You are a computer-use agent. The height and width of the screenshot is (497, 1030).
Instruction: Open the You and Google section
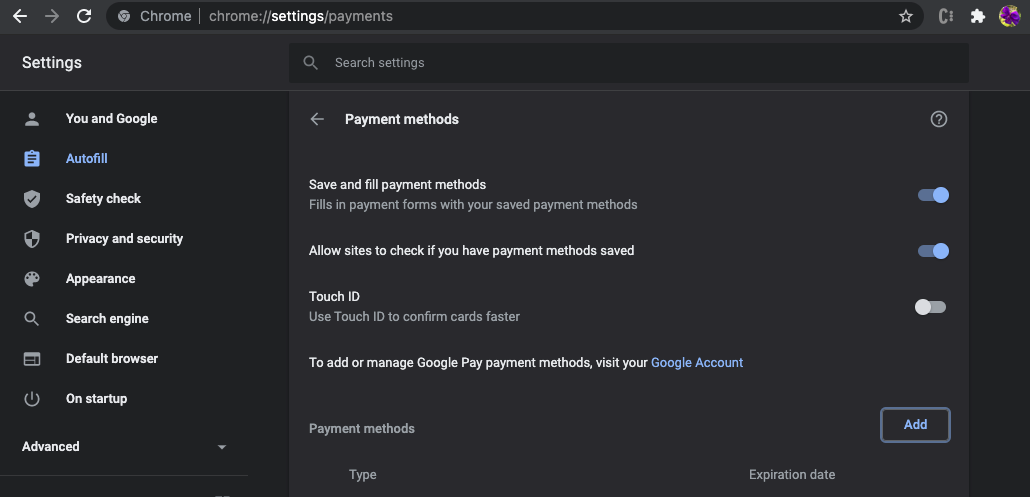(111, 119)
